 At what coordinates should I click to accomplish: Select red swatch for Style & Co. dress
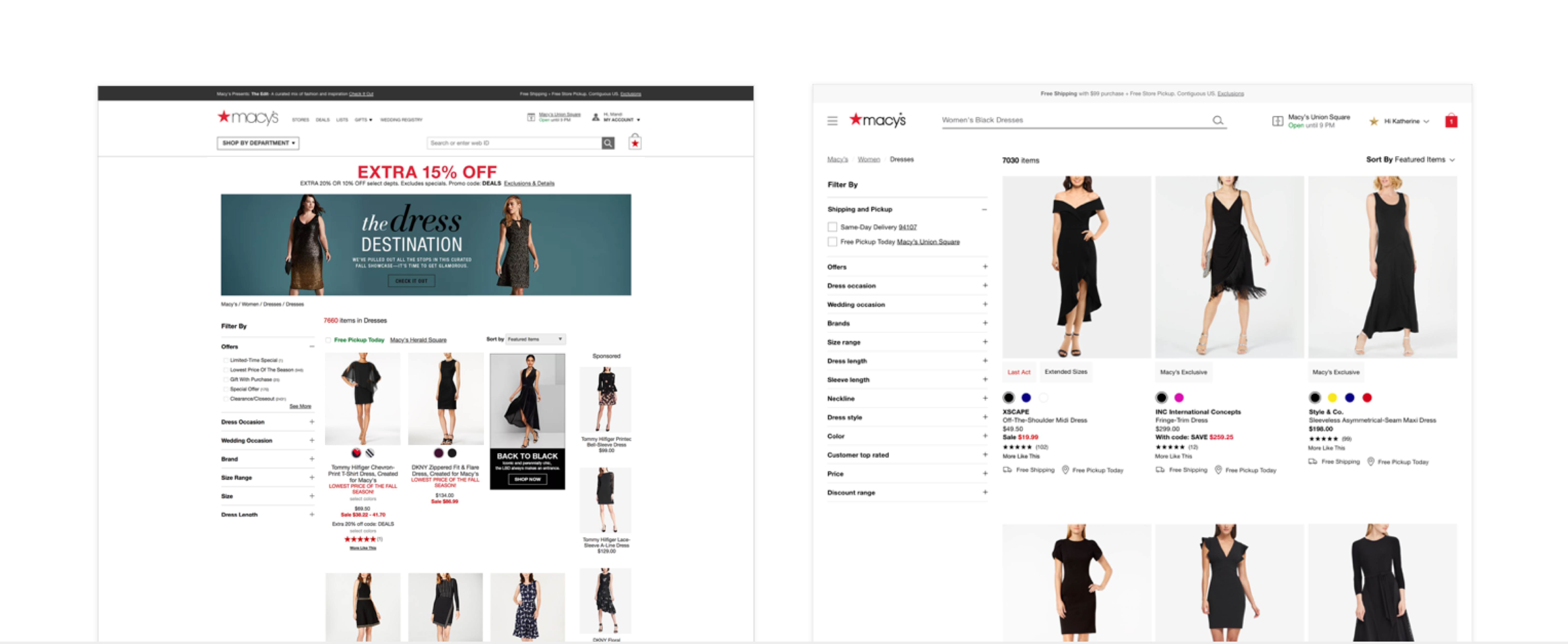tap(1367, 398)
